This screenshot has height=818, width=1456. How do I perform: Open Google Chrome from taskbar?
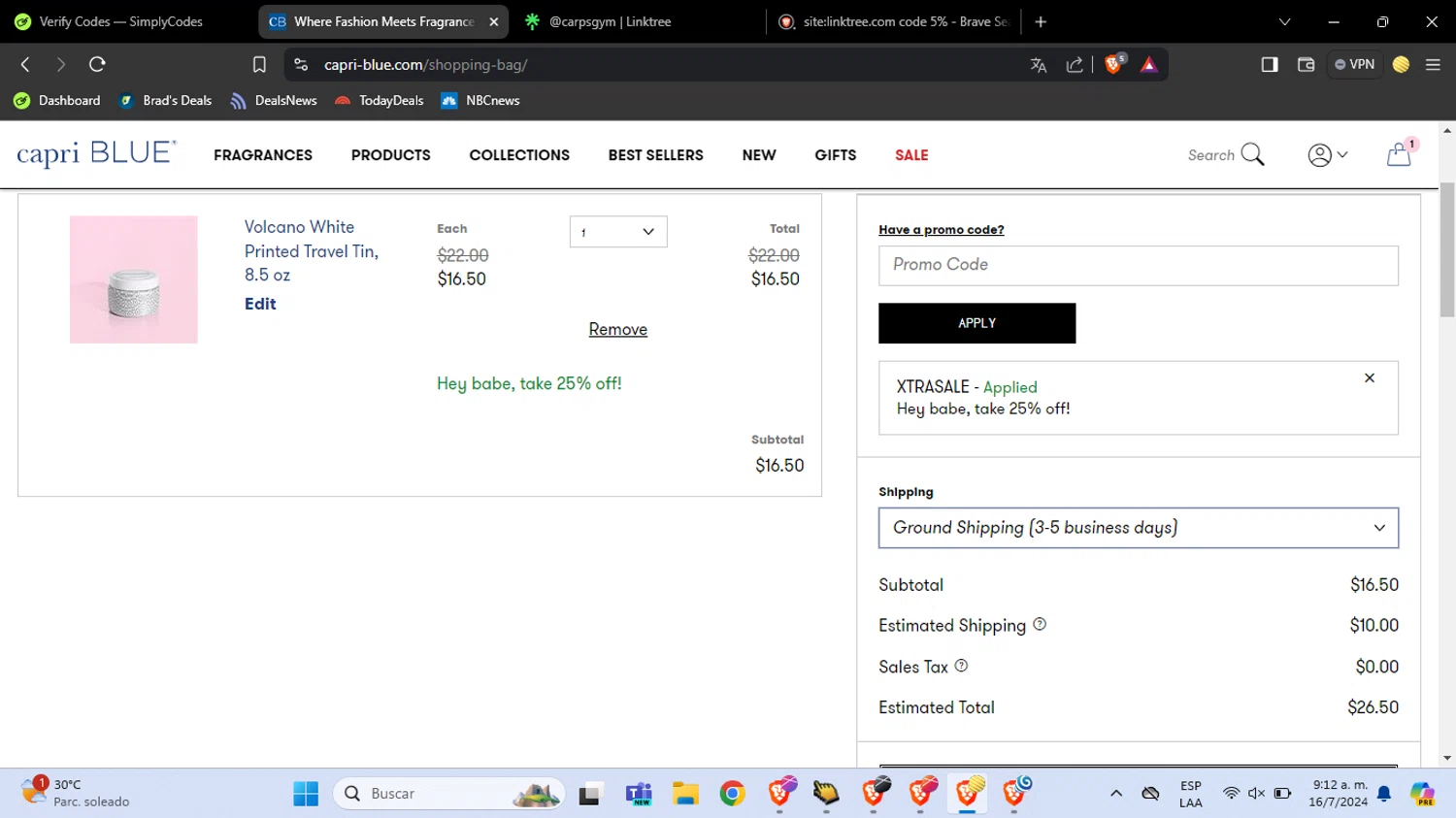click(x=733, y=794)
